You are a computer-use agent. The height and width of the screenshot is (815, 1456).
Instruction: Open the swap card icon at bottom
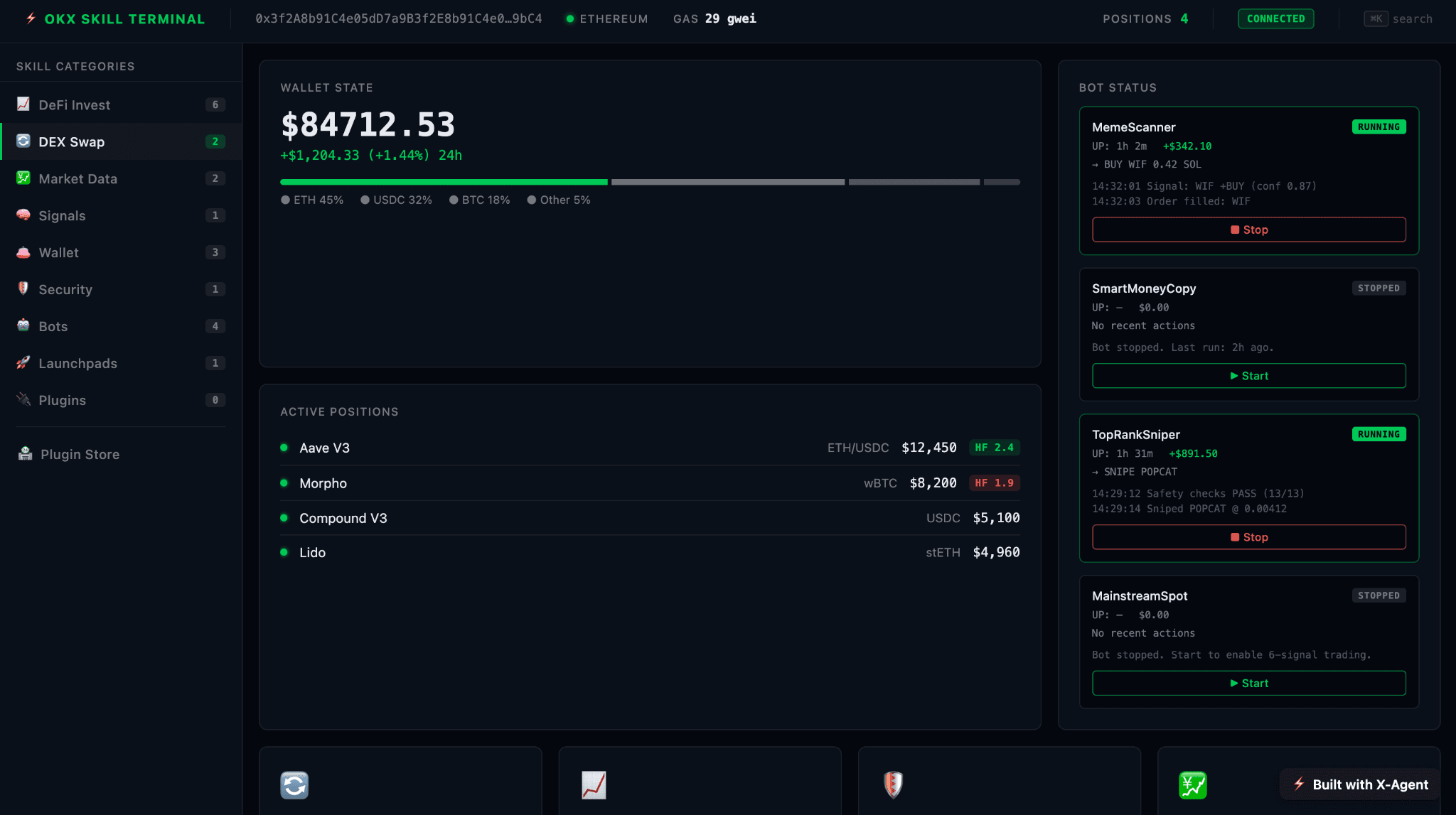(x=294, y=785)
